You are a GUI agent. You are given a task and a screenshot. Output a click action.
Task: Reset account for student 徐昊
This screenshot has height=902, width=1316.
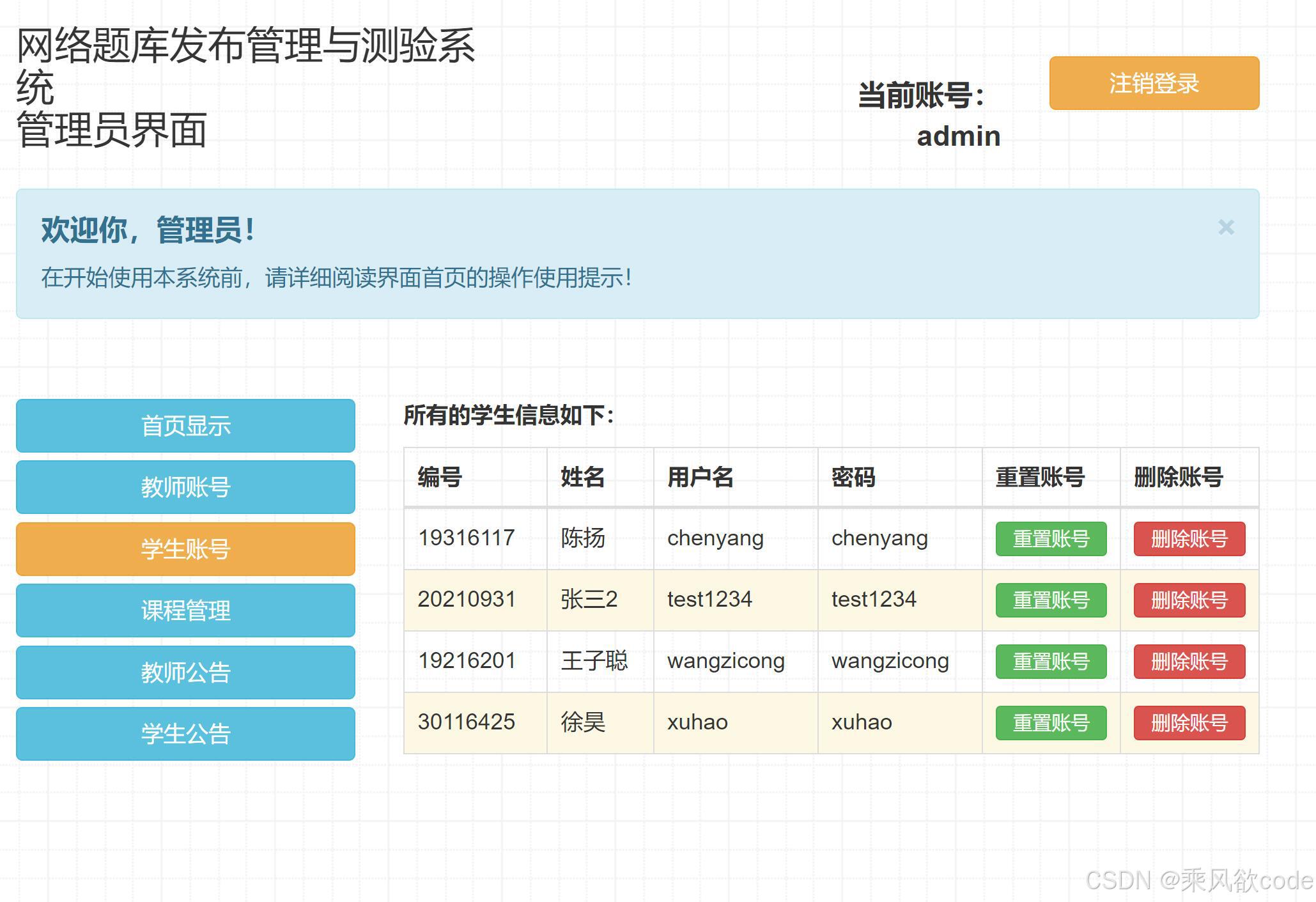[1051, 723]
